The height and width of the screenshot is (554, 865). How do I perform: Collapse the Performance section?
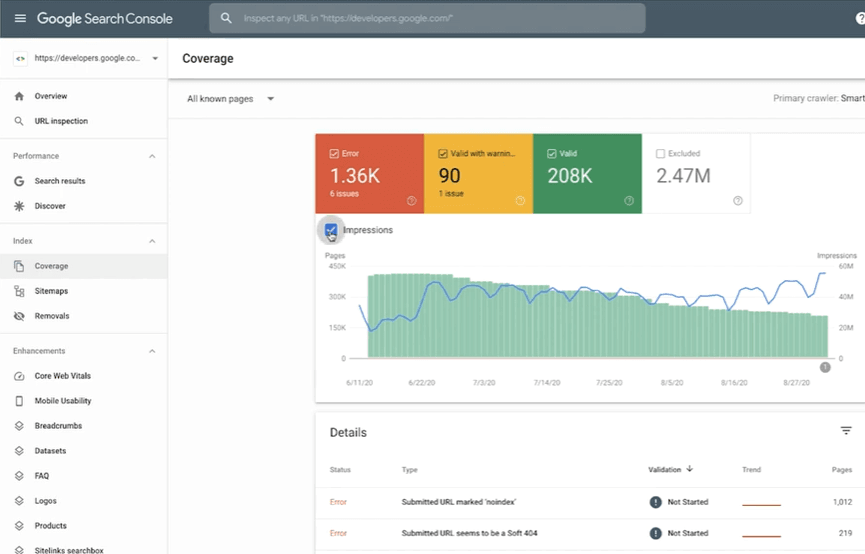tap(152, 156)
